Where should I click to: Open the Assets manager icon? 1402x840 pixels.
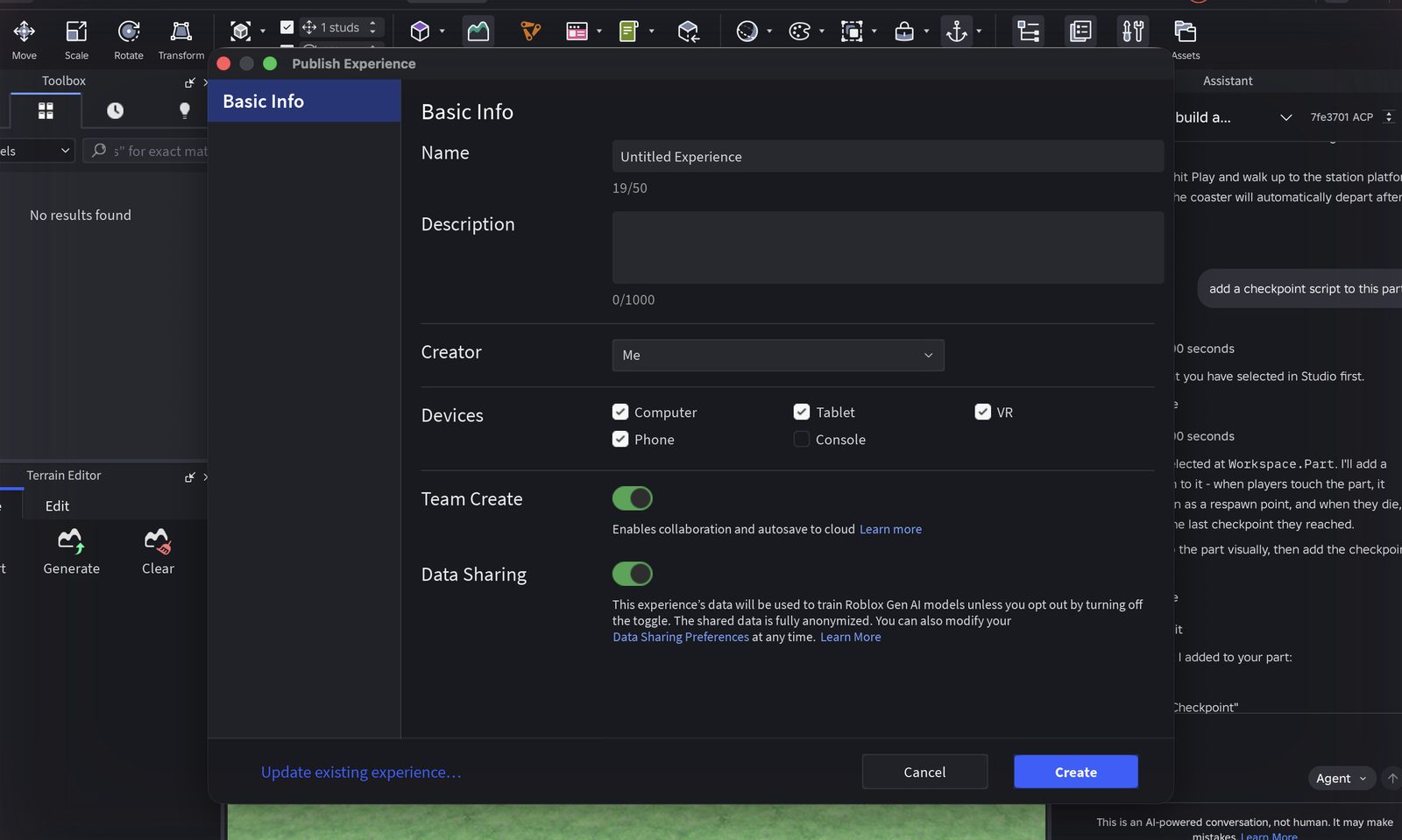pyautogui.click(x=1185, y=39)
